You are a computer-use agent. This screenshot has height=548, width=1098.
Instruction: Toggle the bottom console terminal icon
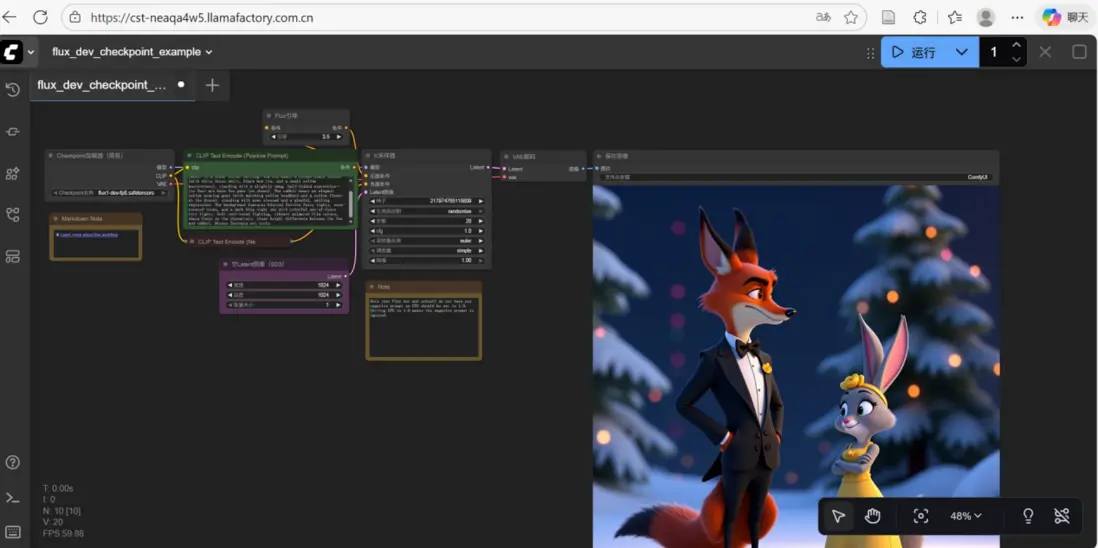[x=13, y=497]
